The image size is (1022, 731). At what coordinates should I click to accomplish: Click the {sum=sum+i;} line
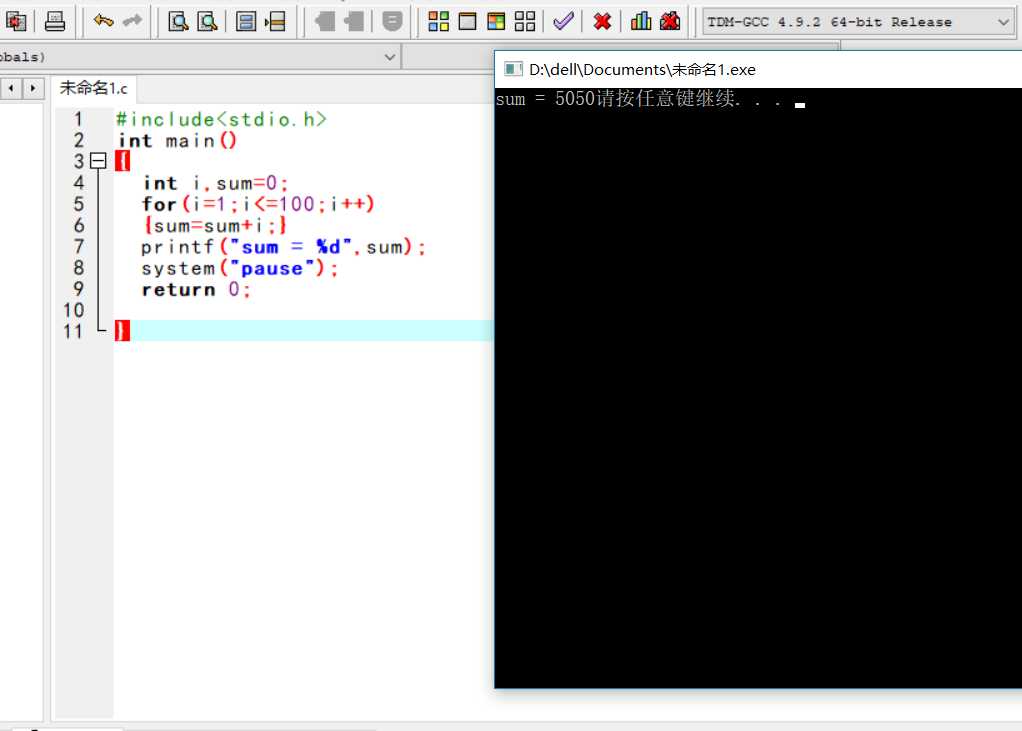(214, 225)
